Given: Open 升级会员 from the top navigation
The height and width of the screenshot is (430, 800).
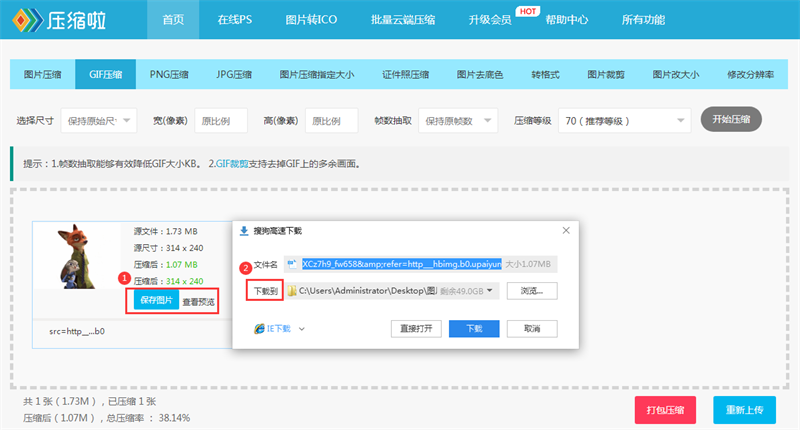Looking at the screenshot, I should point(490,20).
